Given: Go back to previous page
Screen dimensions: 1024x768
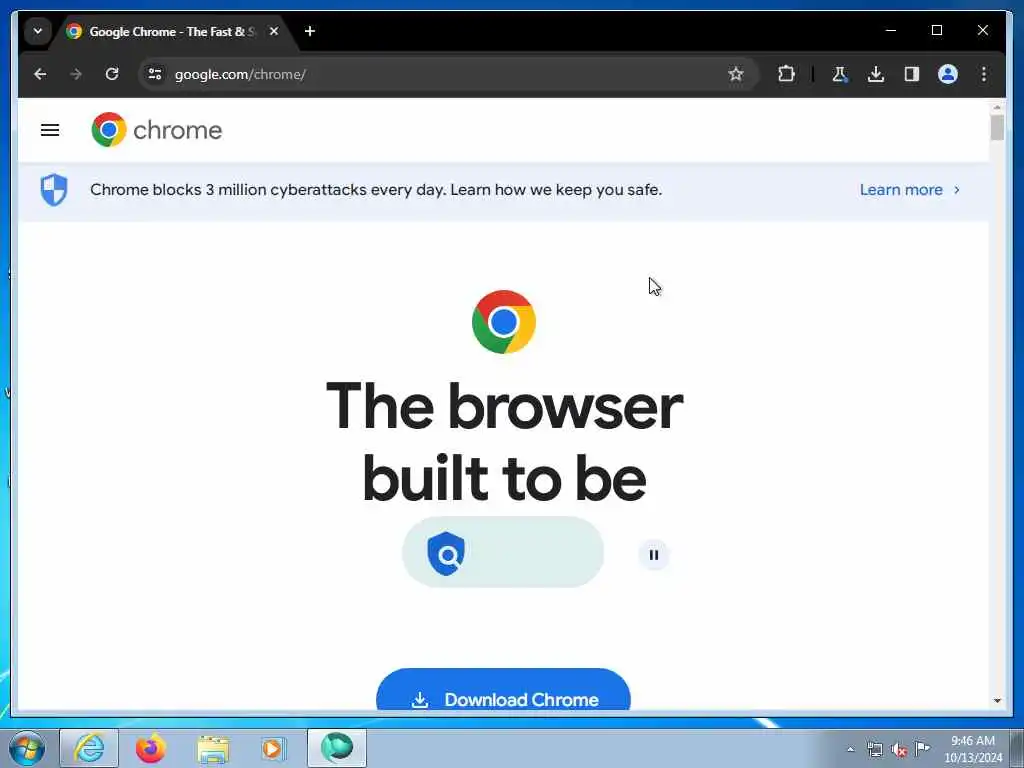Looking at the screenshot, I should pyautogui.click(x=40, y=74).
